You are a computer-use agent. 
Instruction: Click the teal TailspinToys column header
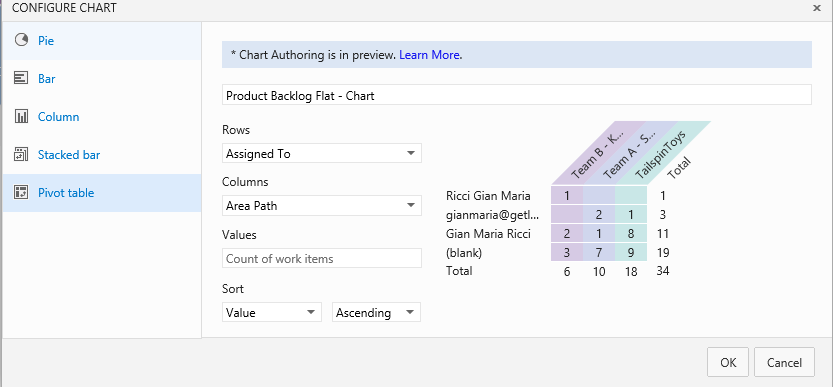click(x=662, y=153)
